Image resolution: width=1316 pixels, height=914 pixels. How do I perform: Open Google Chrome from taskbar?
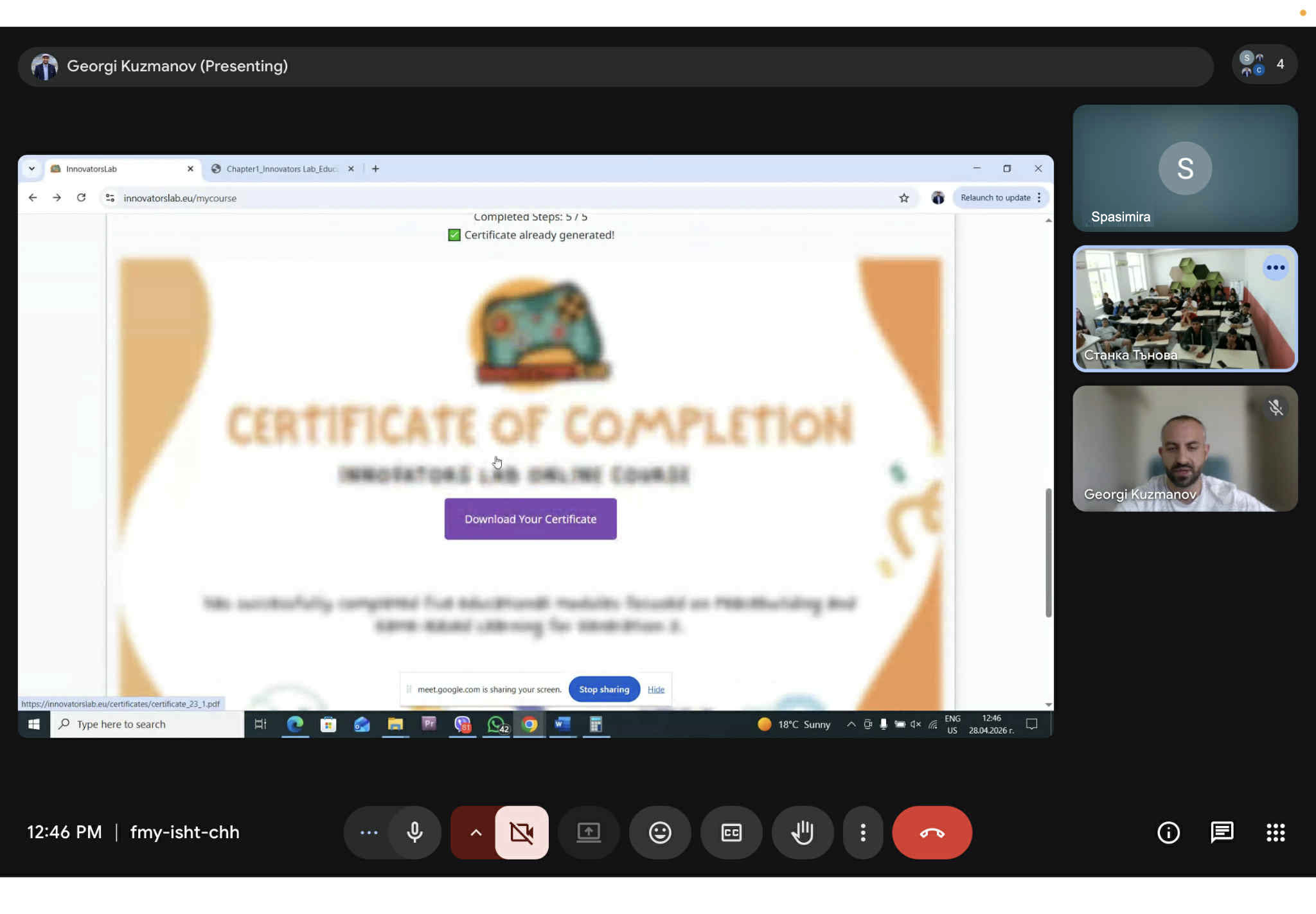[529, 725]
